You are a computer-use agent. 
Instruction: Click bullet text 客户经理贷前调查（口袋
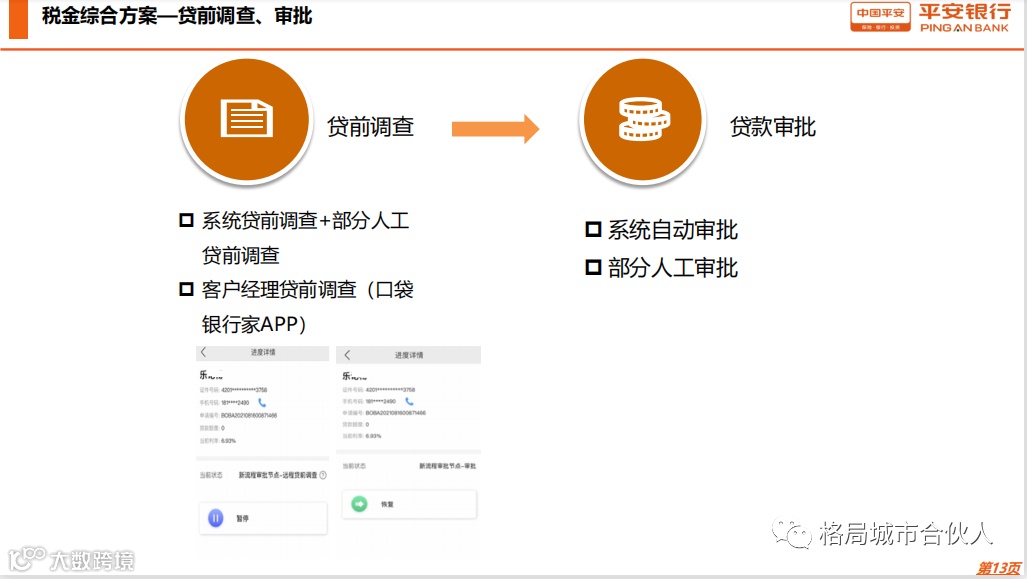click(308, 290)
